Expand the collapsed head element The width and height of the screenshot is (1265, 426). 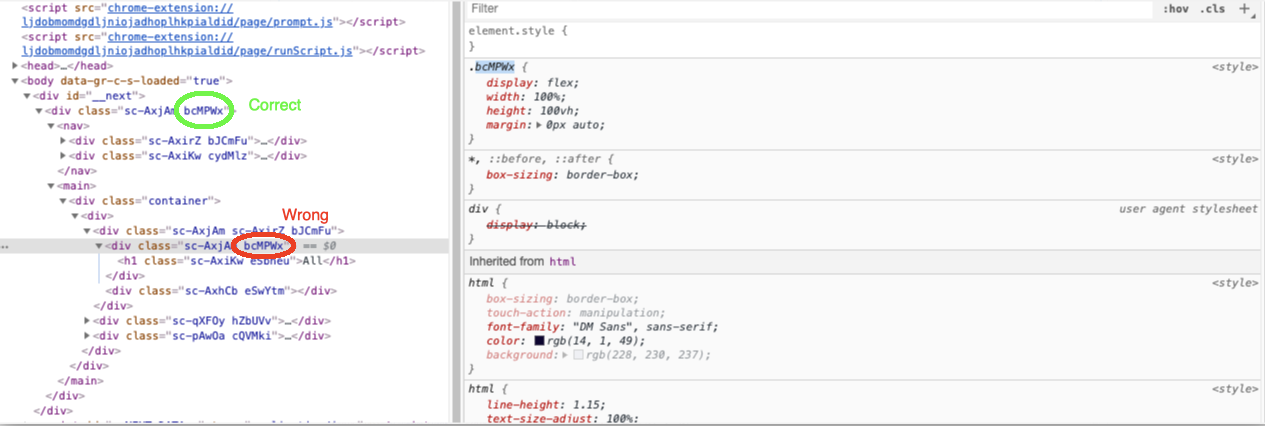click(15, 66)
